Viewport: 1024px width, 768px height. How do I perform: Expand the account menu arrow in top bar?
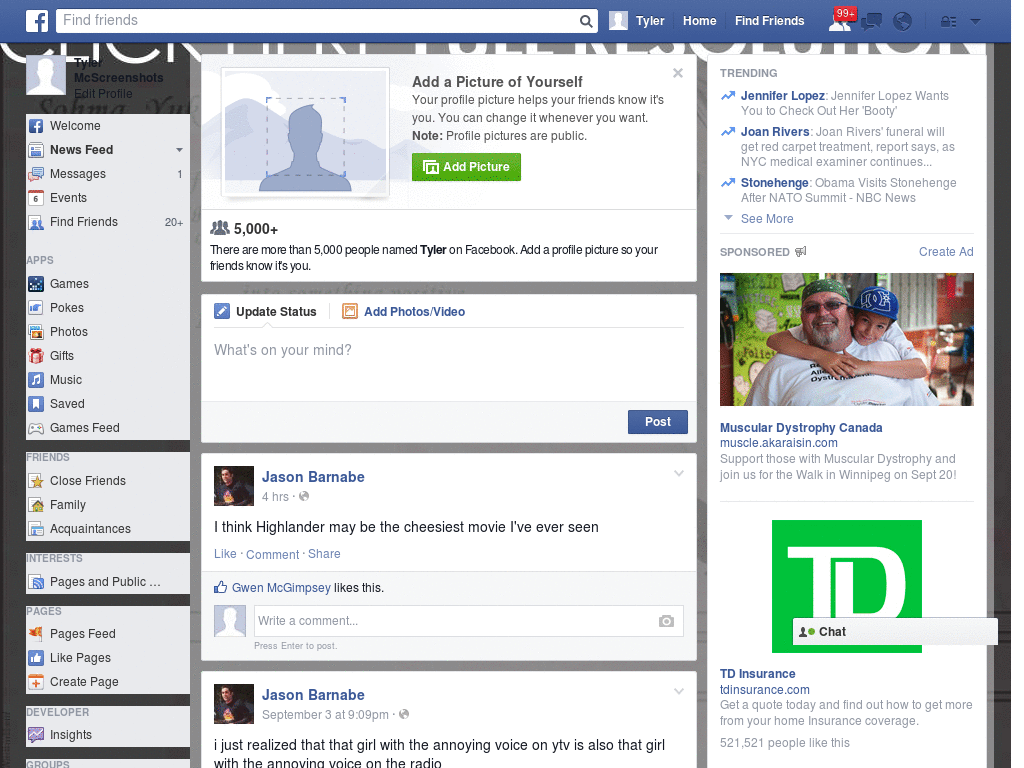[x=975, y=22]
